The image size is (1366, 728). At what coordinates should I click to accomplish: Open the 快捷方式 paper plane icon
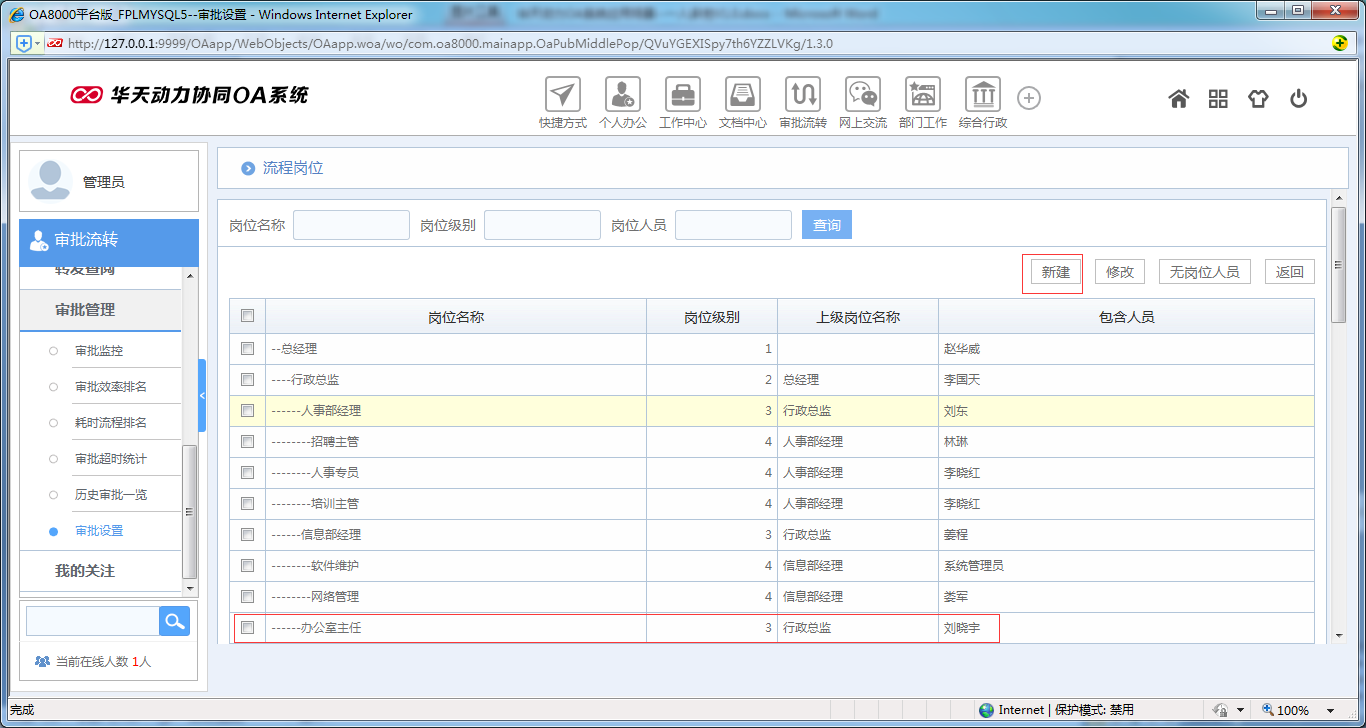(563, 95)
